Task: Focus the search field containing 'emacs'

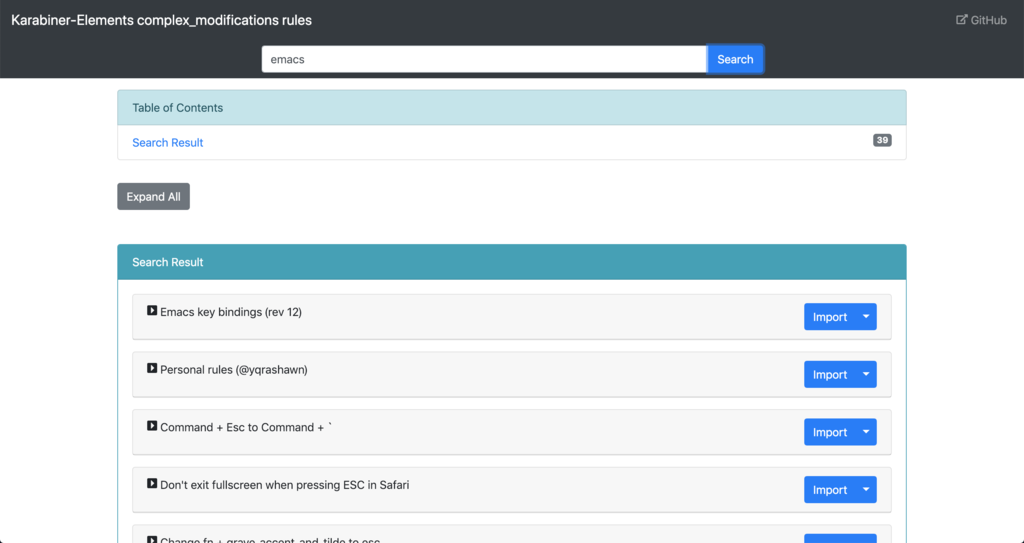Action: [x=484, y=59]
